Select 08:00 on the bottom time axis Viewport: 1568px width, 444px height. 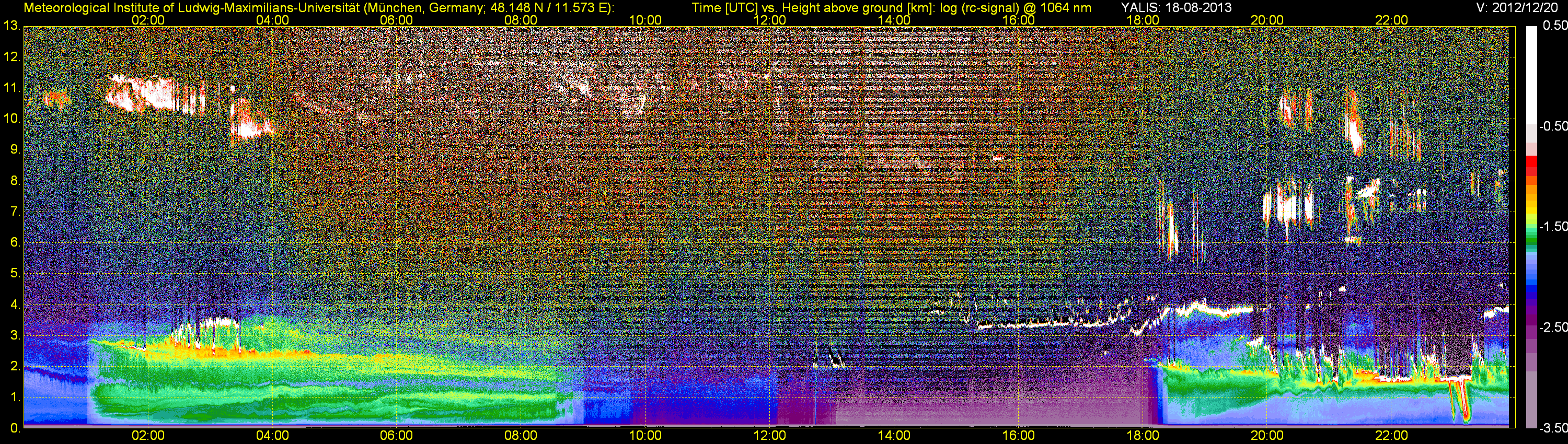click(521, 436)
